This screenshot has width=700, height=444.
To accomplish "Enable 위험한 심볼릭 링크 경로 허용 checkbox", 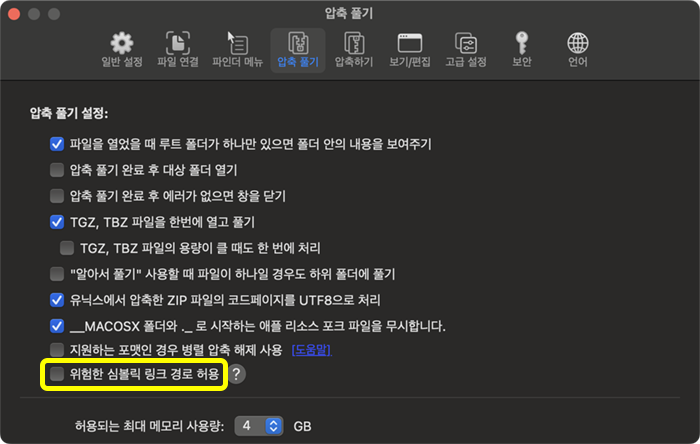I will pos(57,374).
